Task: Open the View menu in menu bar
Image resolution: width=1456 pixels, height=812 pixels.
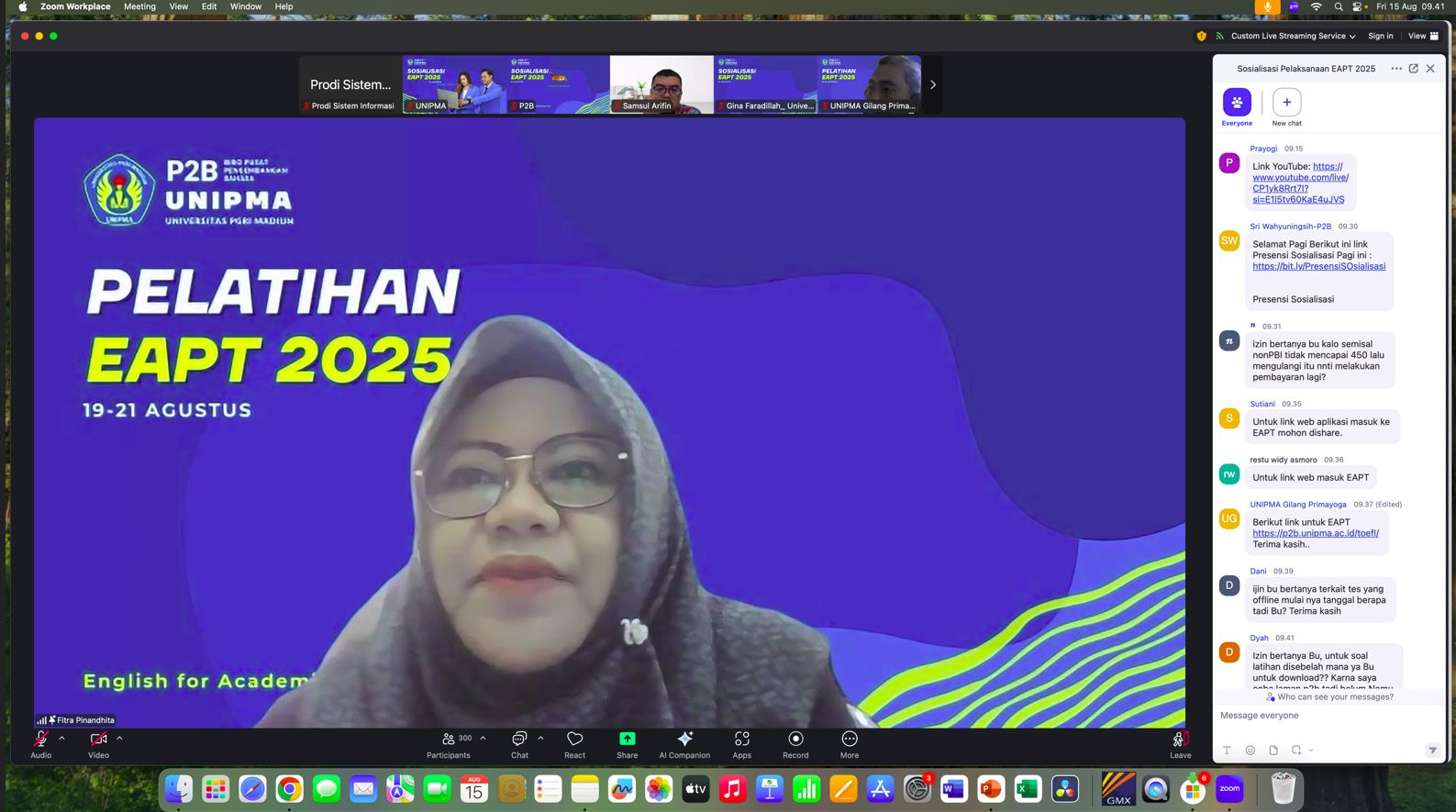Action: click(x=179, y=6)
